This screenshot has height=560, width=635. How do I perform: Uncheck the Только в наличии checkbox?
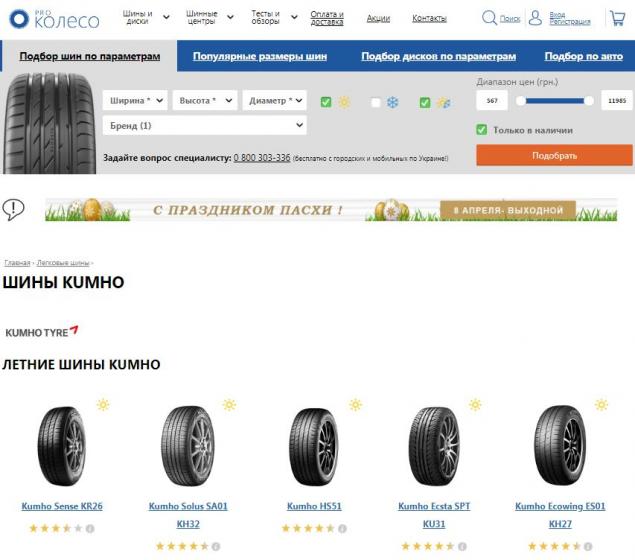coord(482,130)
